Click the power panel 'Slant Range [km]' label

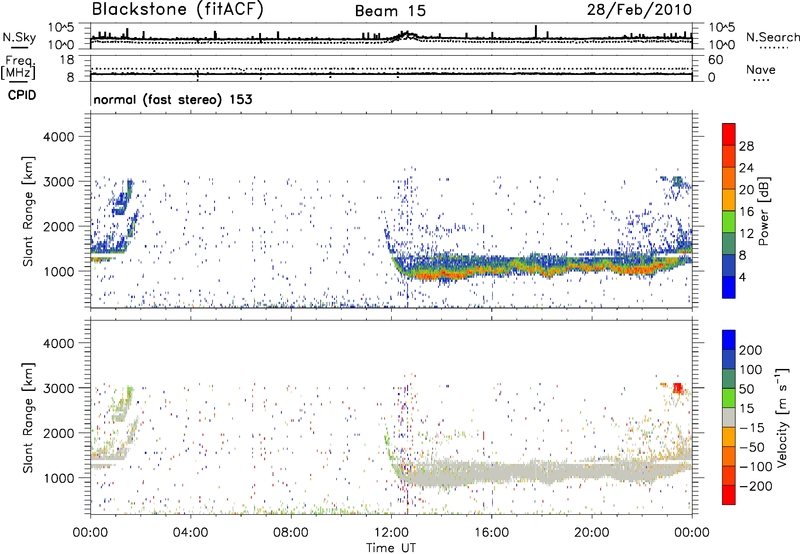tap(28, 211)
